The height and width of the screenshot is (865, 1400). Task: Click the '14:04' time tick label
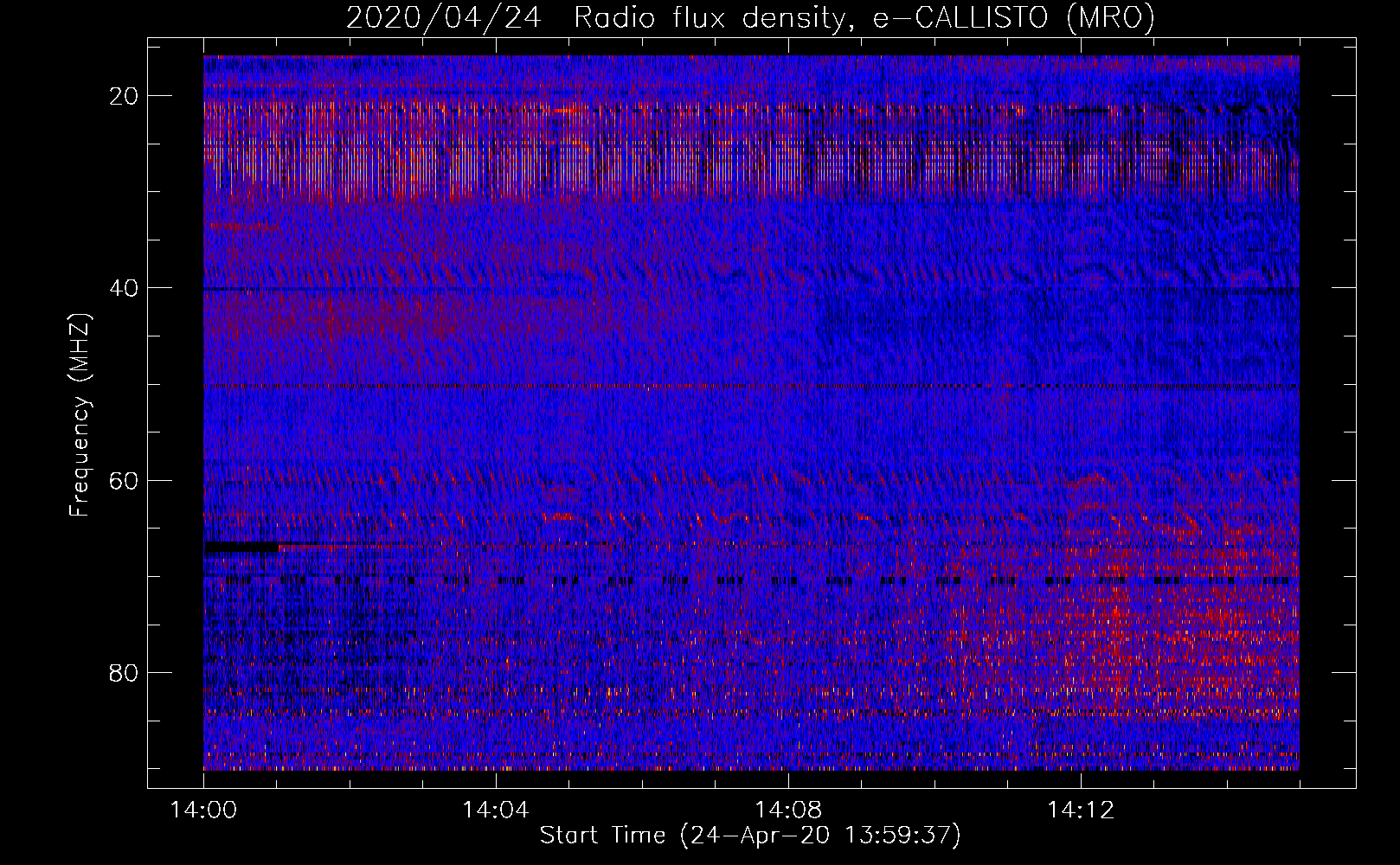click(496, 811)
